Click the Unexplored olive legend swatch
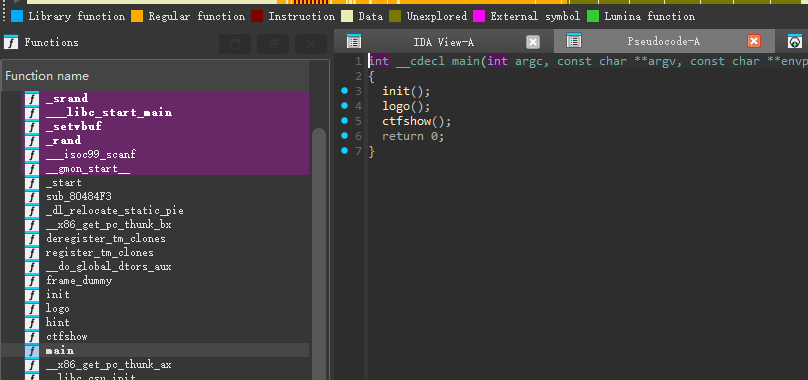Screen dimensions: 808x380 pyautogui.click(x=395, y=16)
